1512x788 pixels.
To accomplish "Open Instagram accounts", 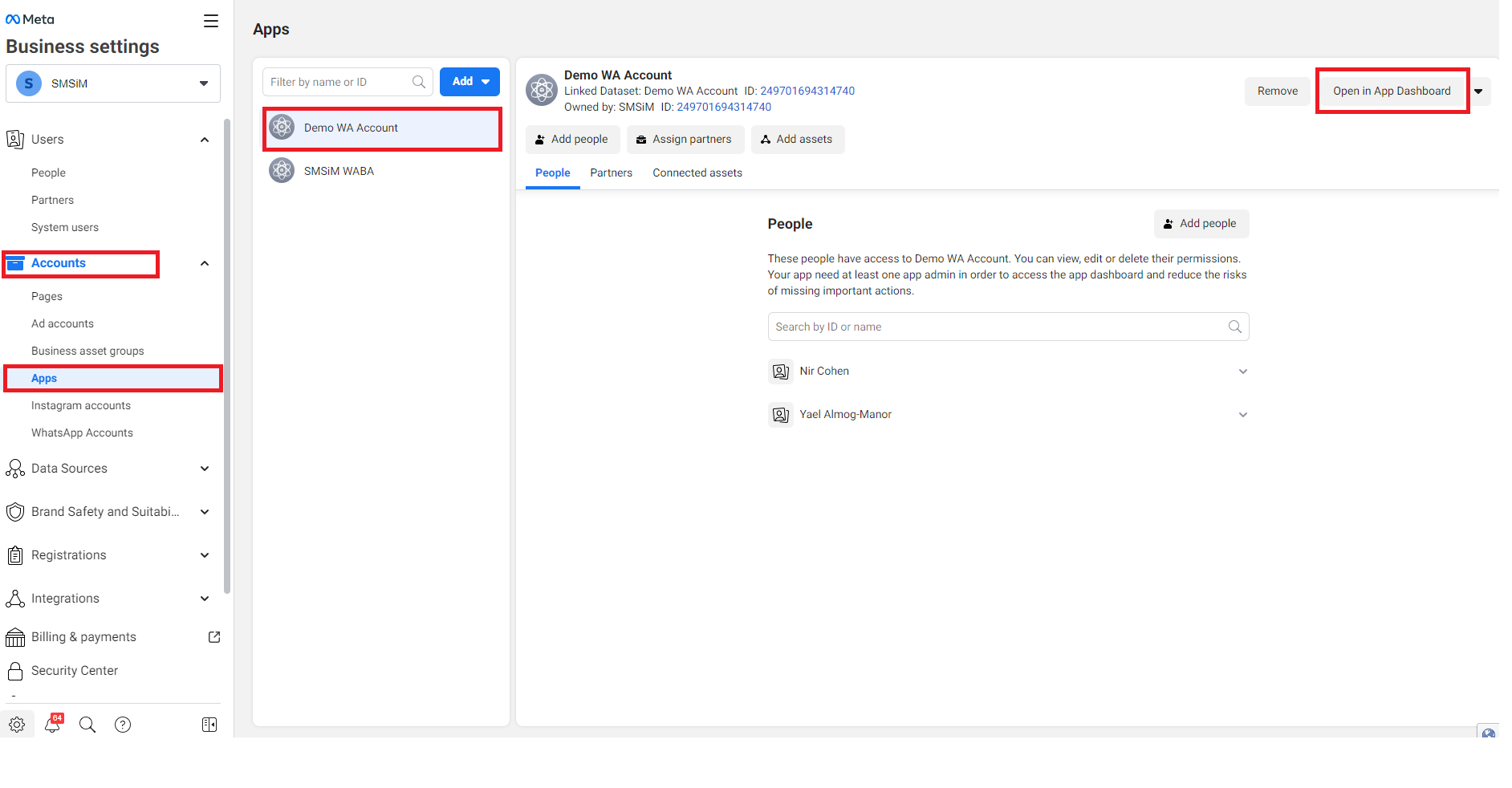I will [x=81, y=405].
